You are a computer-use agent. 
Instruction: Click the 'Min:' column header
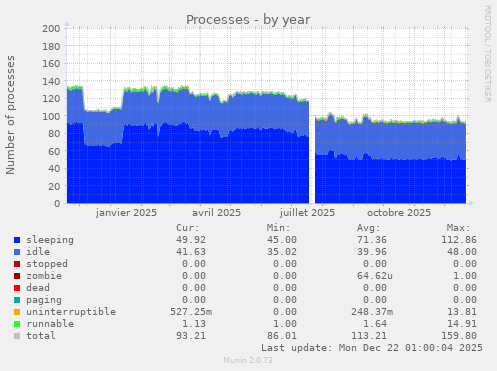coord(278,228)
